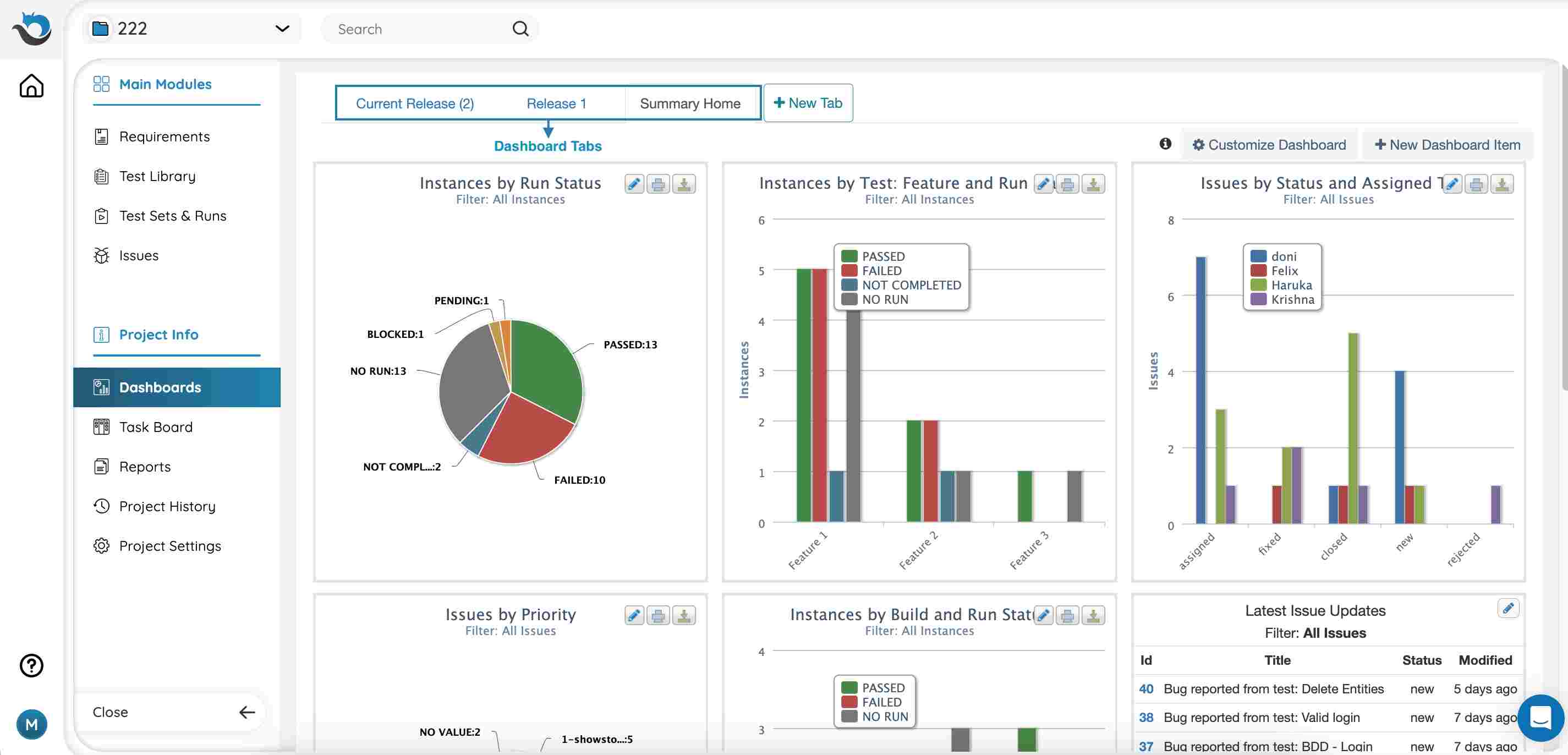The height and width of the screenshot is (755, 1568).
Task: Print the Issues by Priority widget
Action: [658, 616]
